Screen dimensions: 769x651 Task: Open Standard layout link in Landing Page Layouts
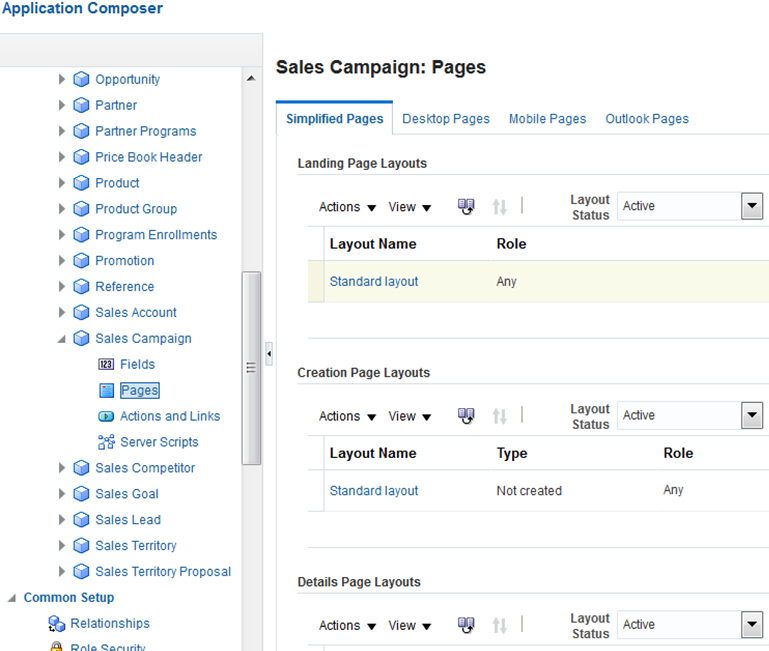(x=374, y=282)
